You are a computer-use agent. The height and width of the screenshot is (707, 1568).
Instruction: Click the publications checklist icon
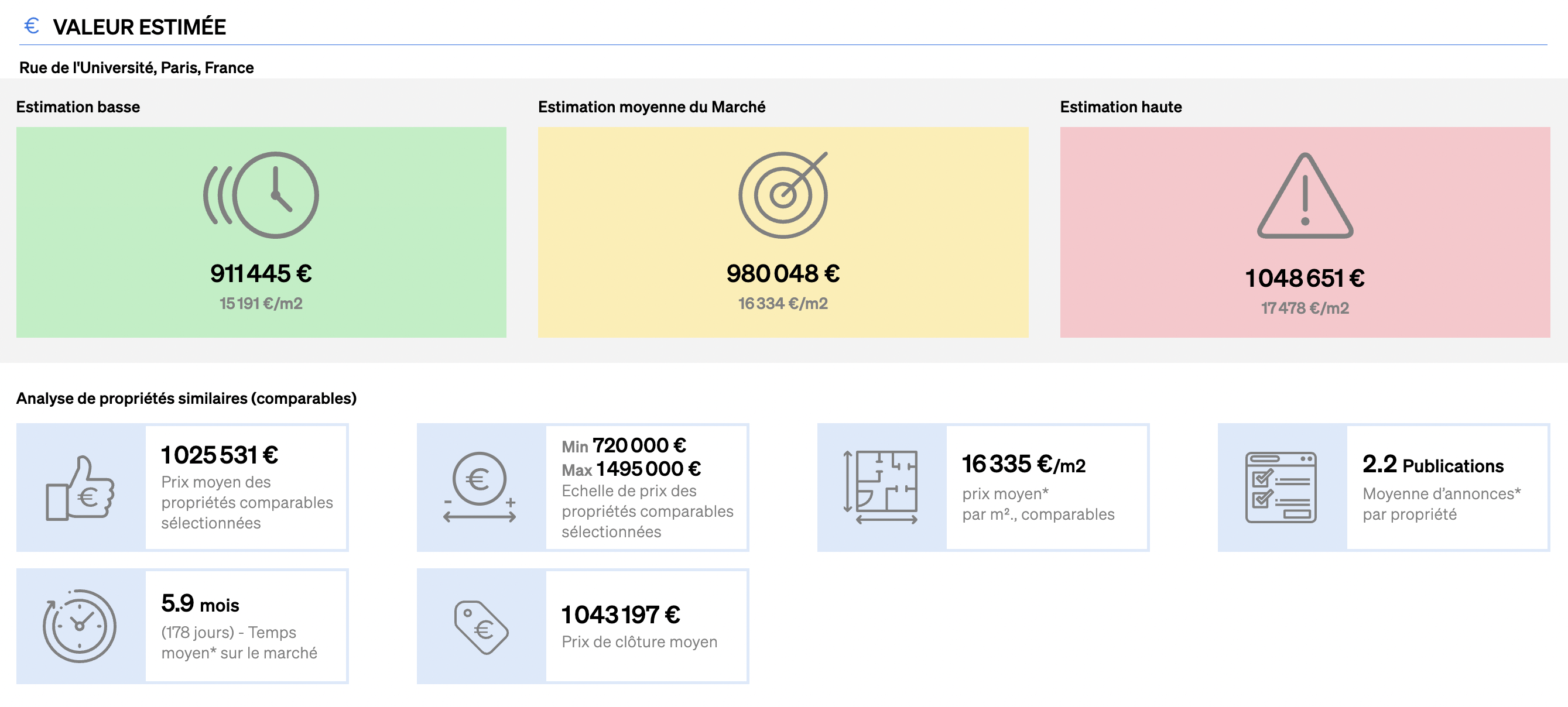tap(1281, 488)
